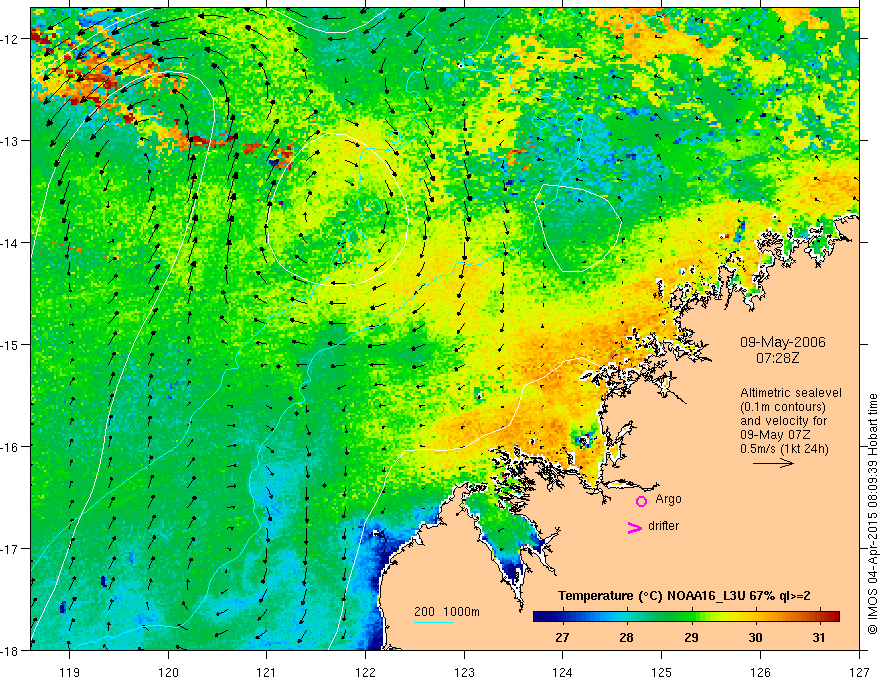Click the latitude axis label -15

click(x=10, y=344)
